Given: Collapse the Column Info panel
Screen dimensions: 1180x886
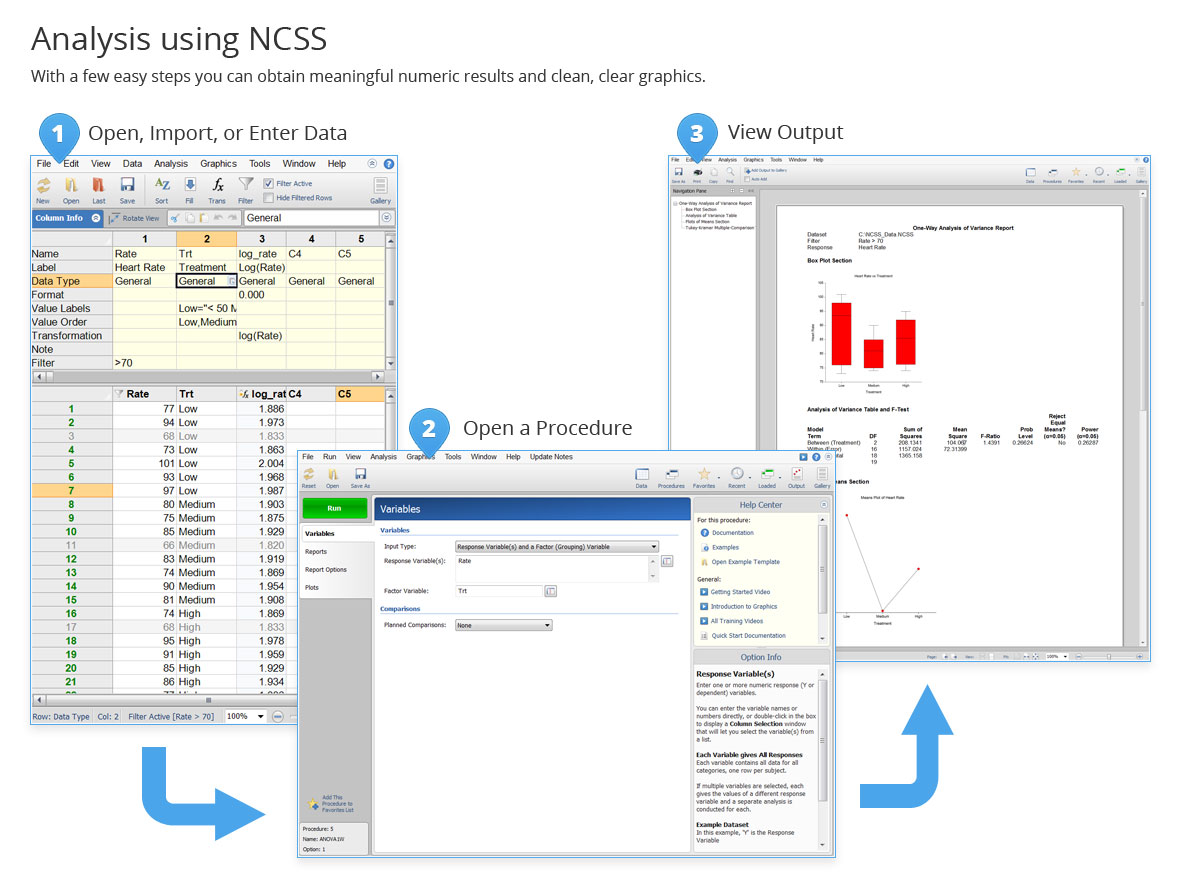Looking at the screenshot, I should 96,217.
